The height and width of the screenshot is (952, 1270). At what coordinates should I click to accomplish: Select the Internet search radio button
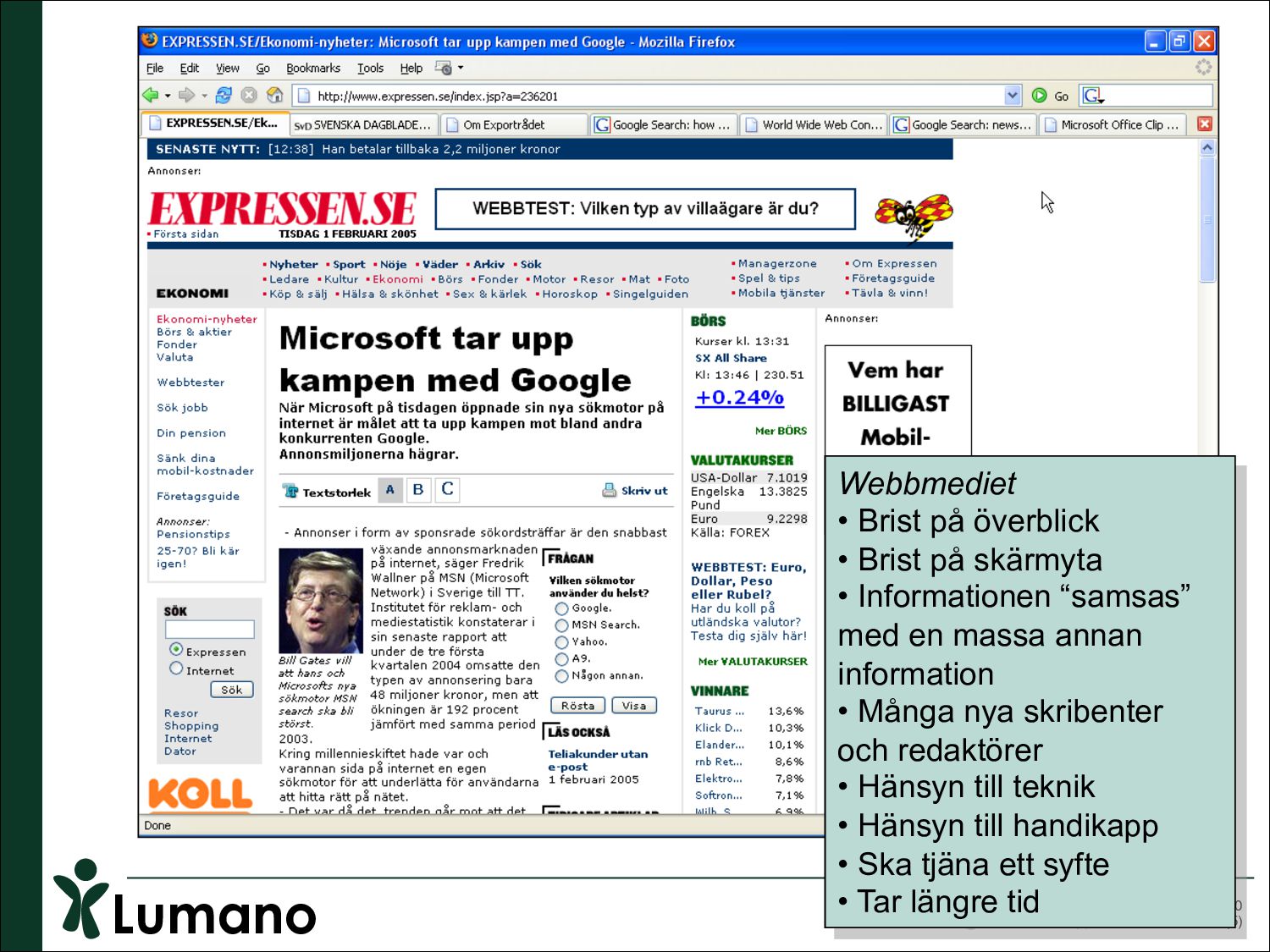176,669
